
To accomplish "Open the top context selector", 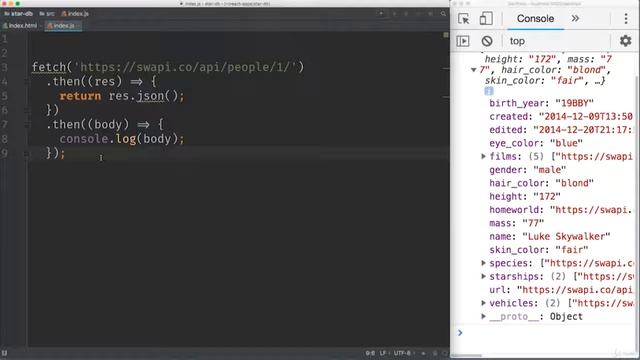I will pos(517,41).
